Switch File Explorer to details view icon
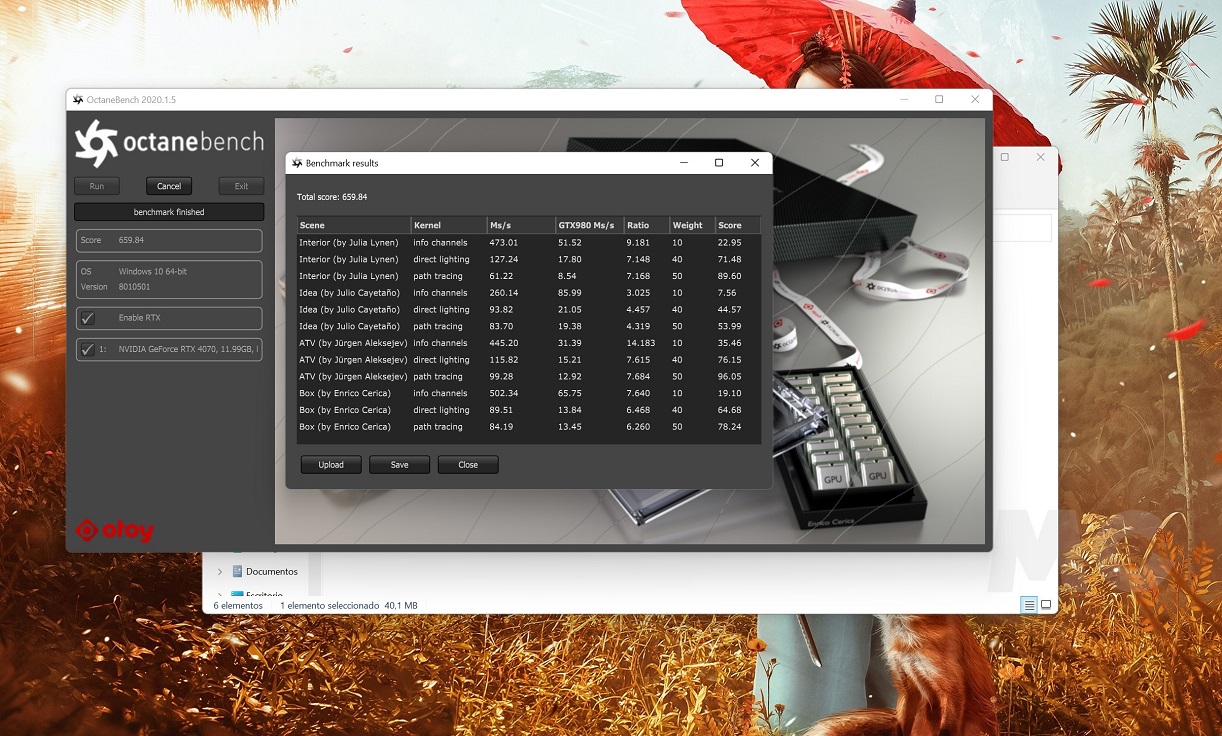Screen dimensions: 1222x736 1028,605
